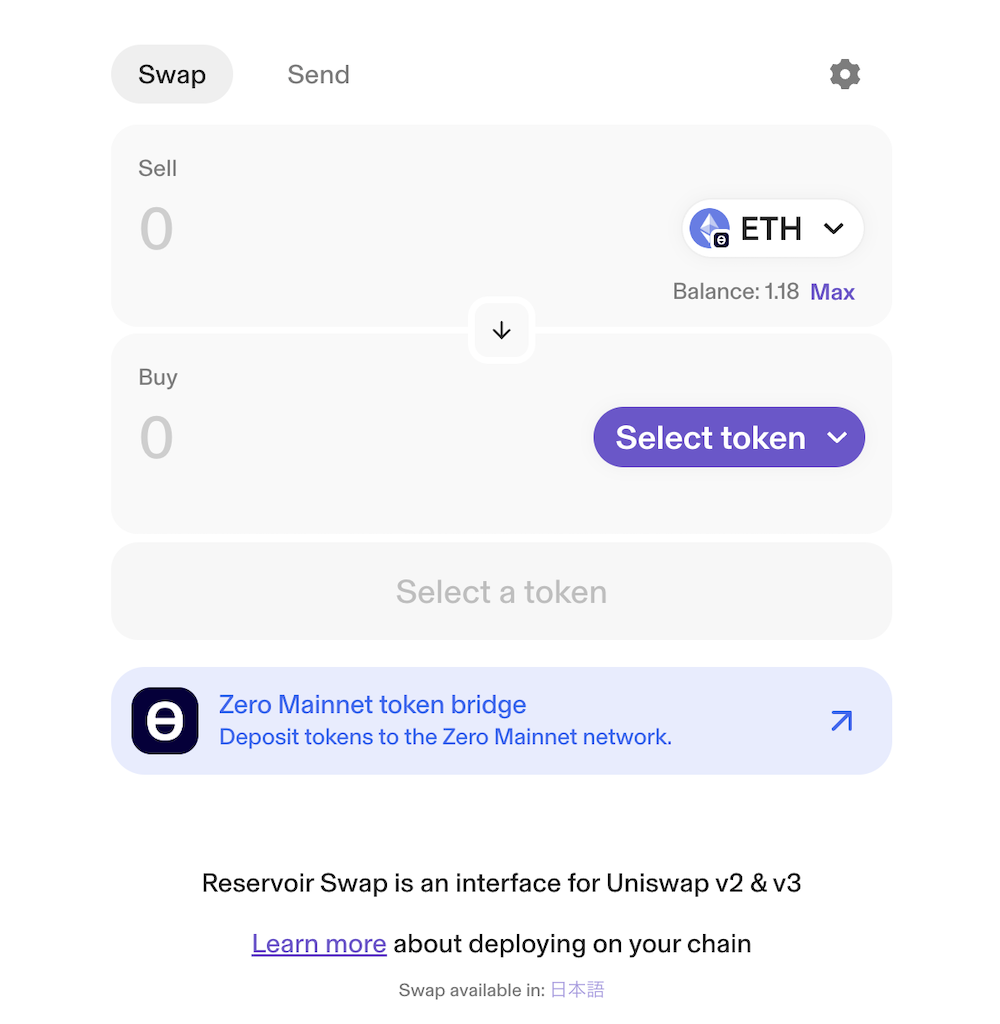
Task: Click the Balance: 1.18 text
Action: 735,292
